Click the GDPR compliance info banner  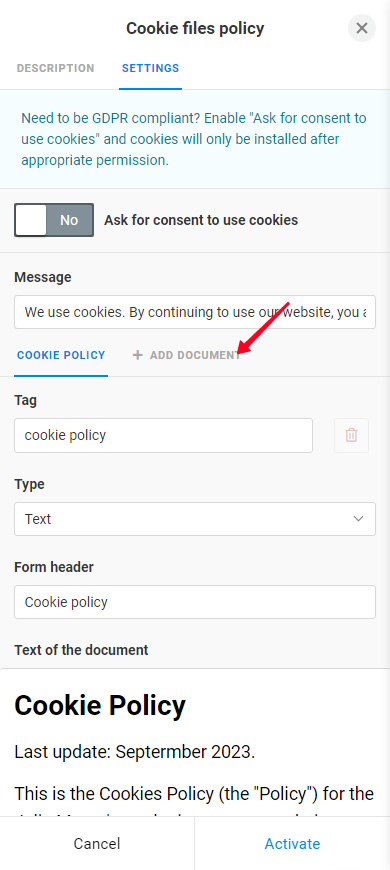tap(195, 139)
